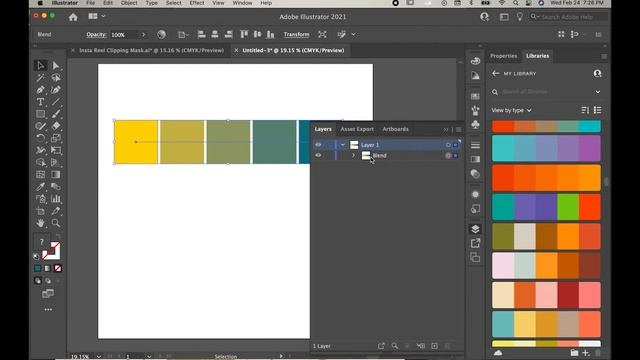
Task: Click the Opacity 100% input field
Action: [124, 35]
